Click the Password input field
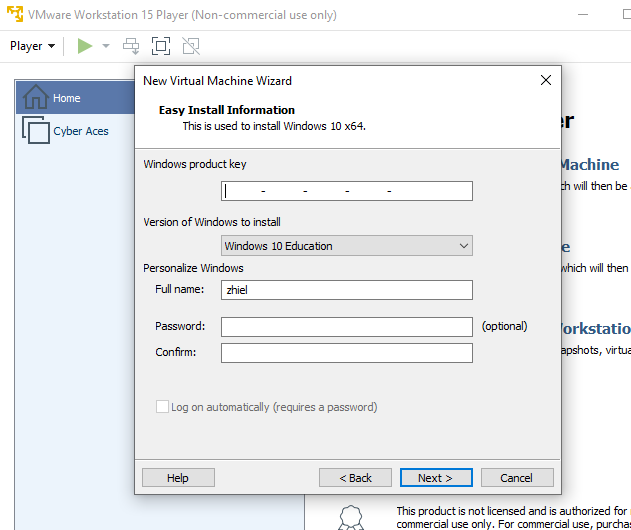 [346, 327]
